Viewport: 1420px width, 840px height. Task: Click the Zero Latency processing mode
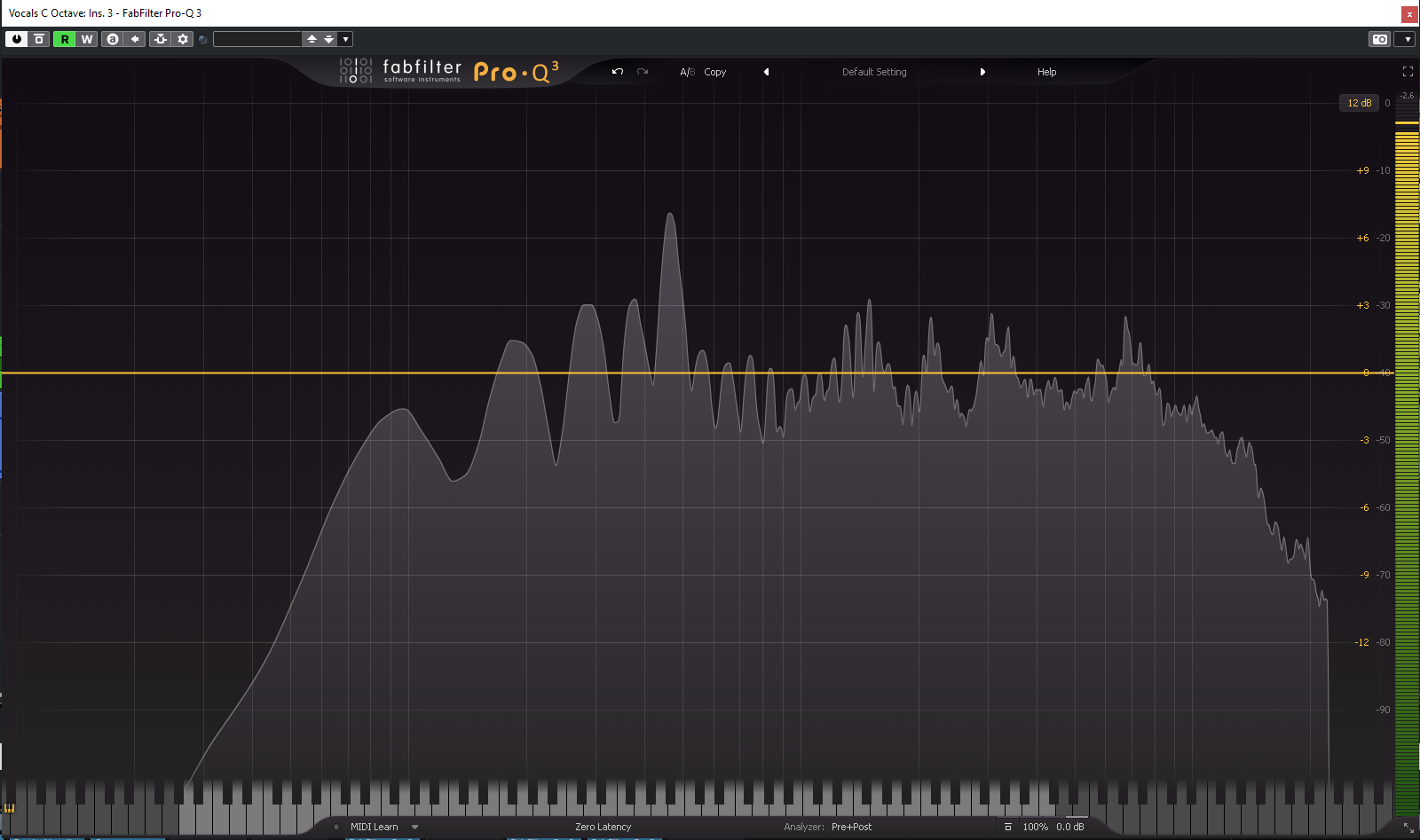(x=603, y=827)
